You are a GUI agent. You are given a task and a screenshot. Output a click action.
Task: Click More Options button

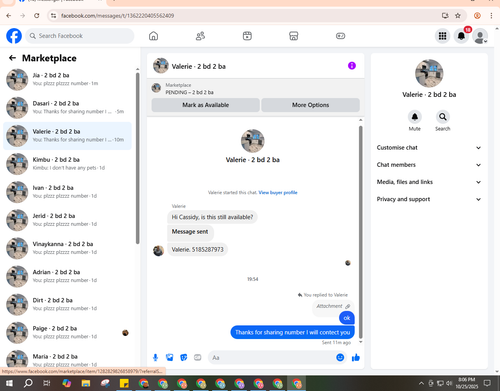click(310, 105)
